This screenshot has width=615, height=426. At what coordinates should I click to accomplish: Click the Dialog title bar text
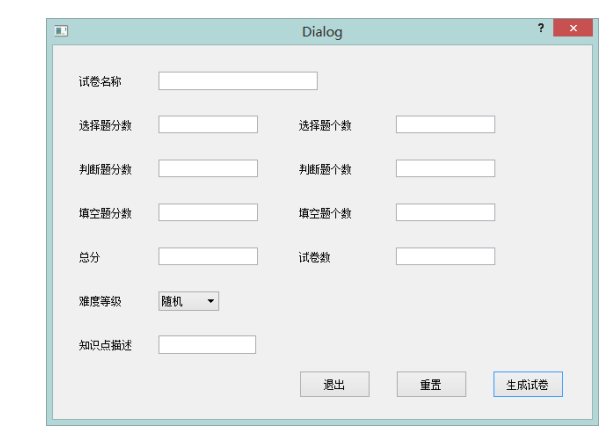(322, 32)
